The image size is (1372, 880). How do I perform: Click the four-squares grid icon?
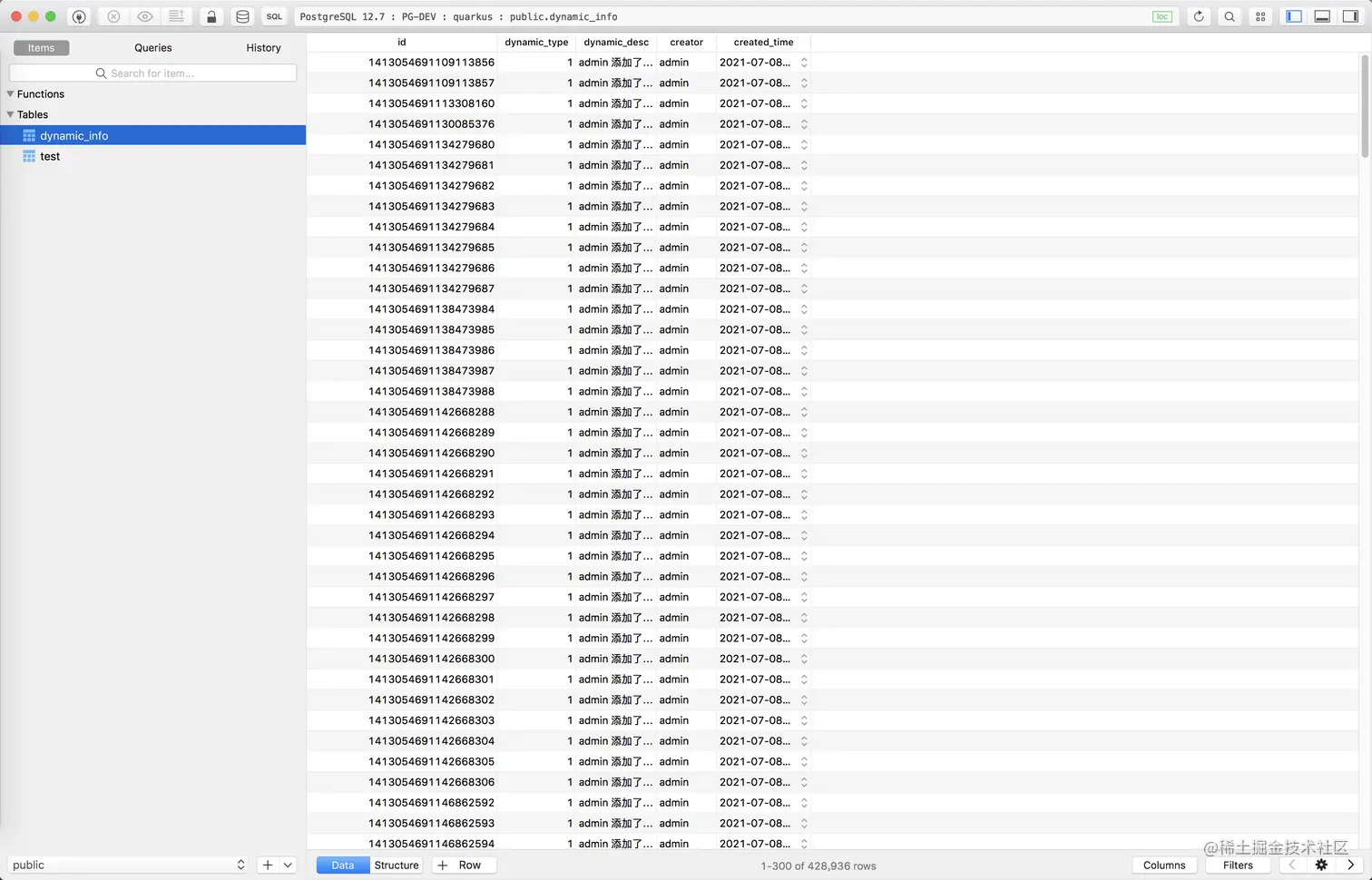pos(1260,16)
